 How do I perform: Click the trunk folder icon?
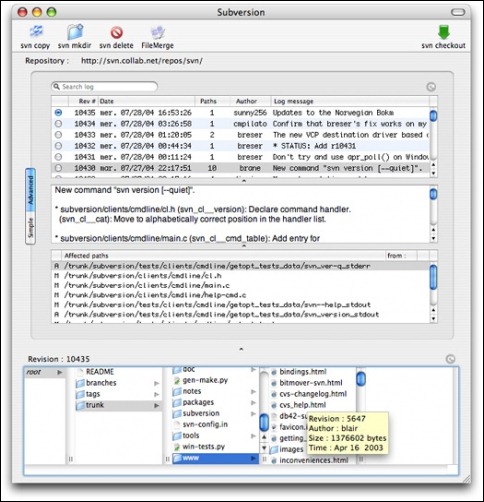pyautogui.click(x=80, y=405)
